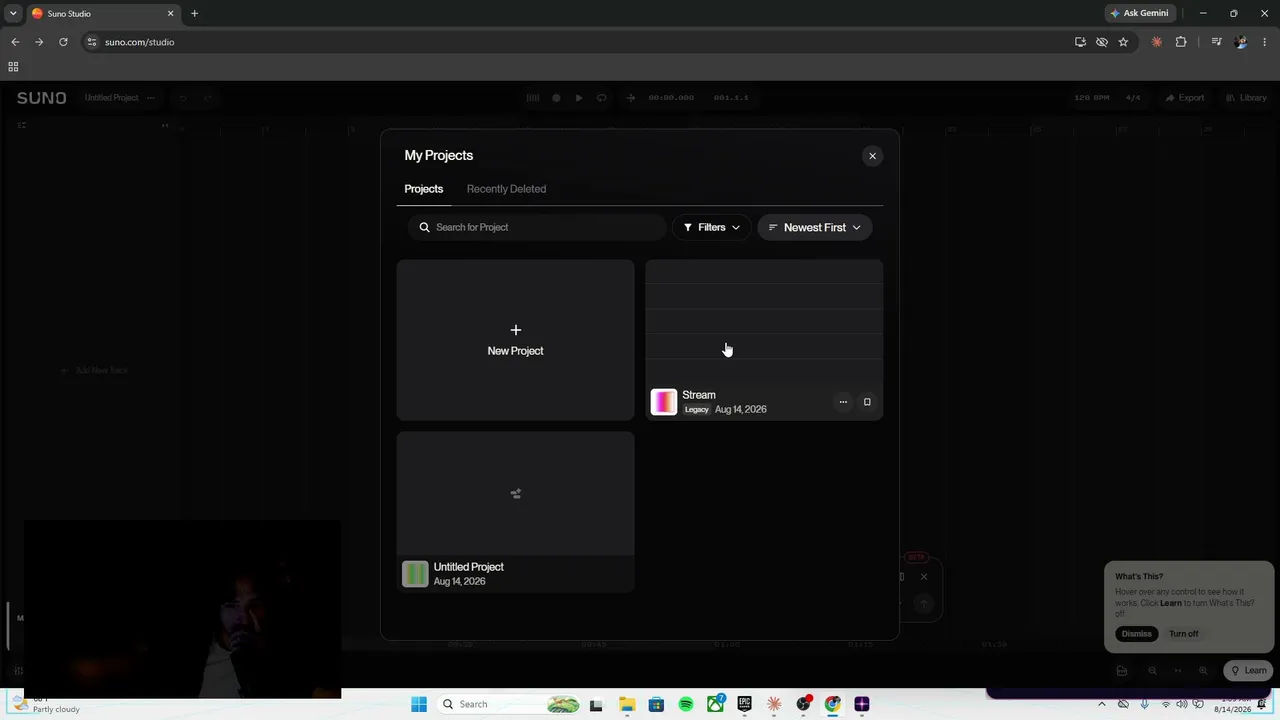Image resolution: width=1280 pixels, height=720 pixels.
Task: Turn off What's This hints
Action: 1183,634
